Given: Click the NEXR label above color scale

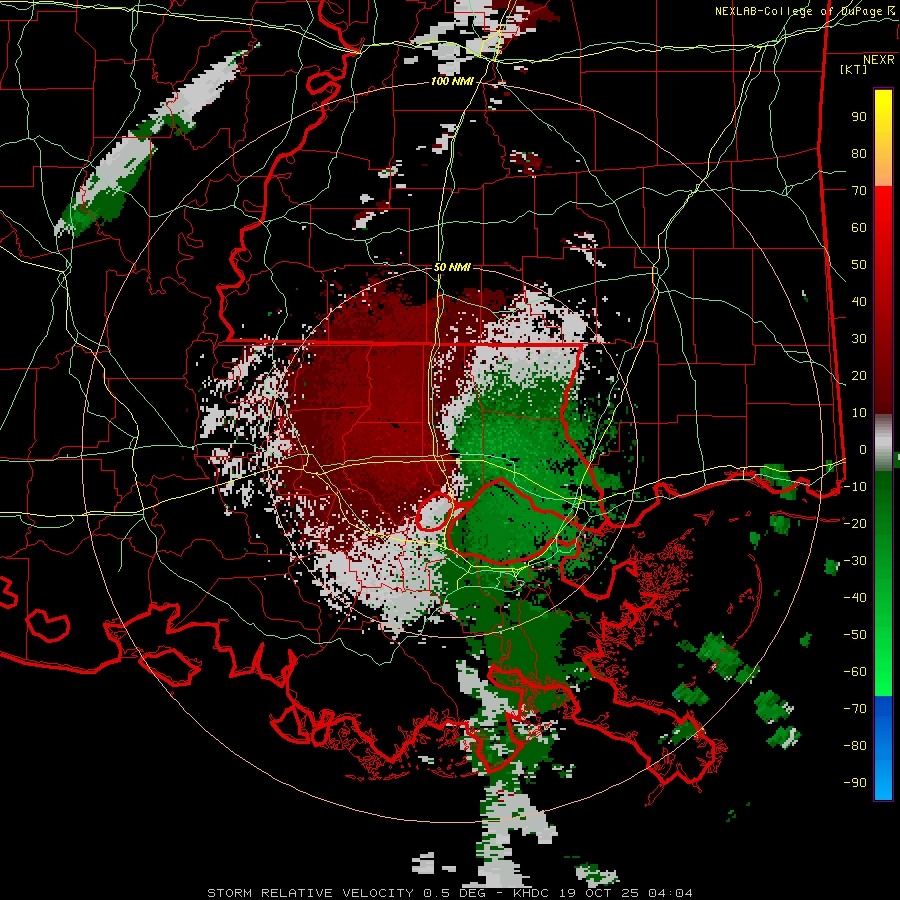Looking at the screenshot, I should [x=879, y=60].
